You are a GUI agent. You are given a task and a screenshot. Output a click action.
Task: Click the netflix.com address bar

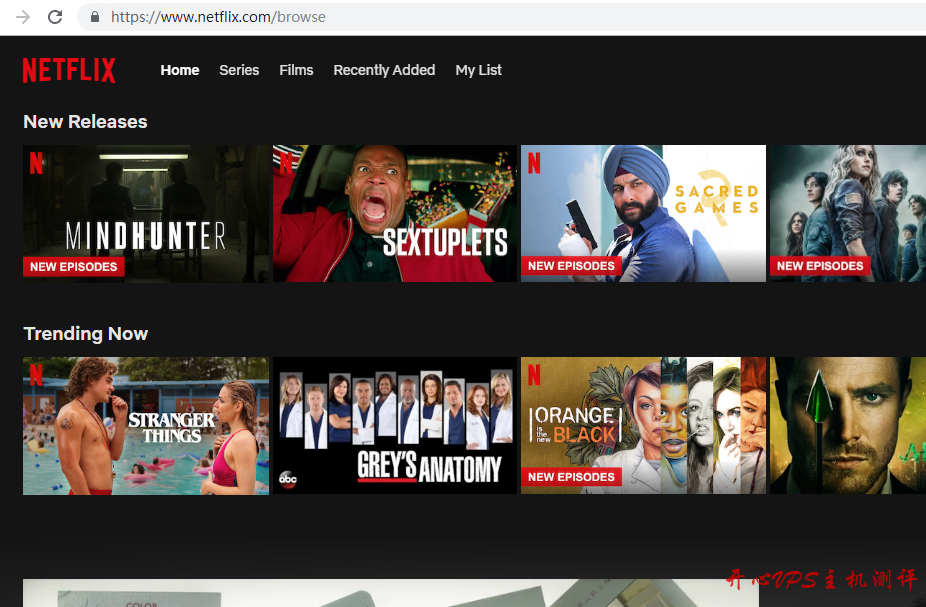502,17
